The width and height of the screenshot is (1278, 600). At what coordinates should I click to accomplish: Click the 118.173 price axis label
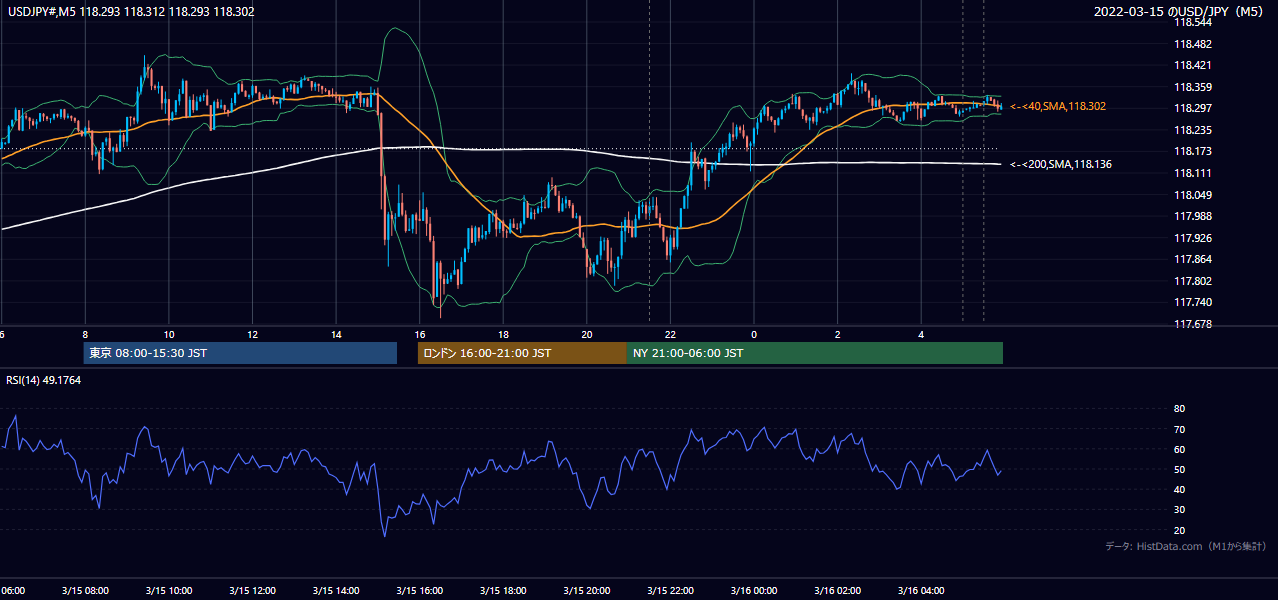[1193, 151]
